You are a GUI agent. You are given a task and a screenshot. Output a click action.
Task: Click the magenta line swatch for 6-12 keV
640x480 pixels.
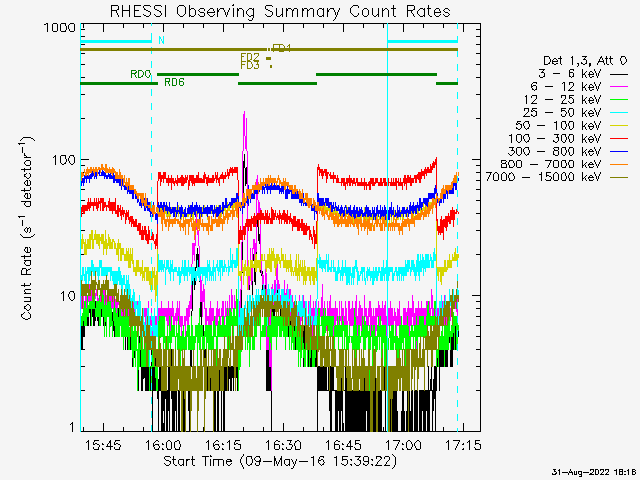tap(619, 87)
